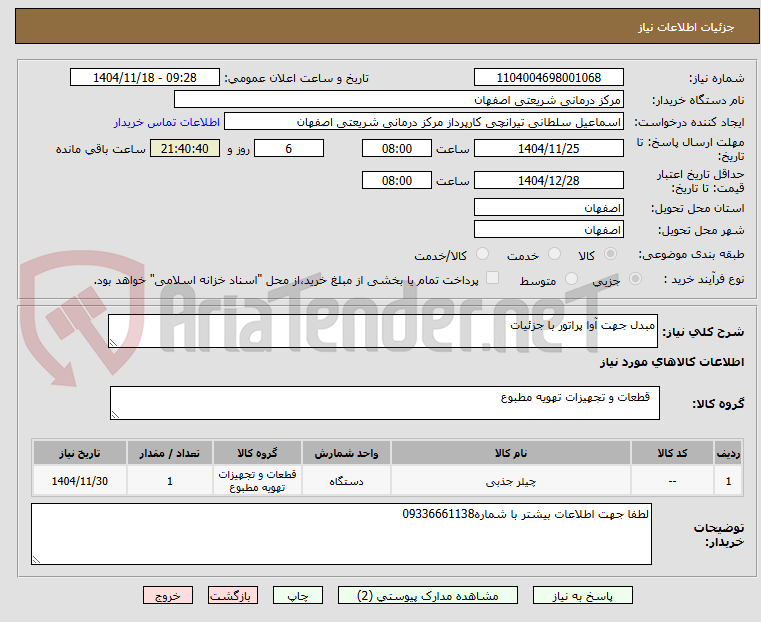Open اطلاعات تماس خریدار link
This screenshot has width=761, height=622.
click(167, 122)
